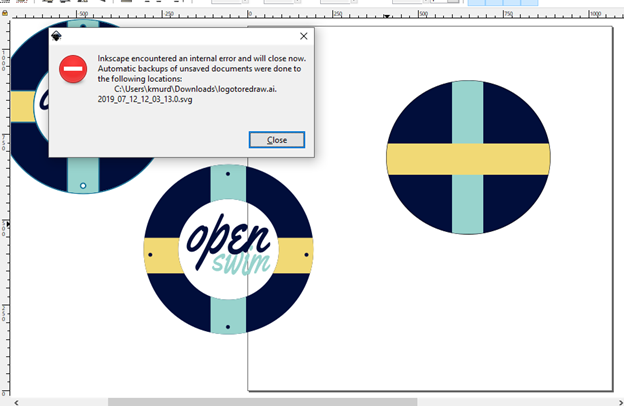Click the "open" lettering in center logo

click(x=226, y=238)
